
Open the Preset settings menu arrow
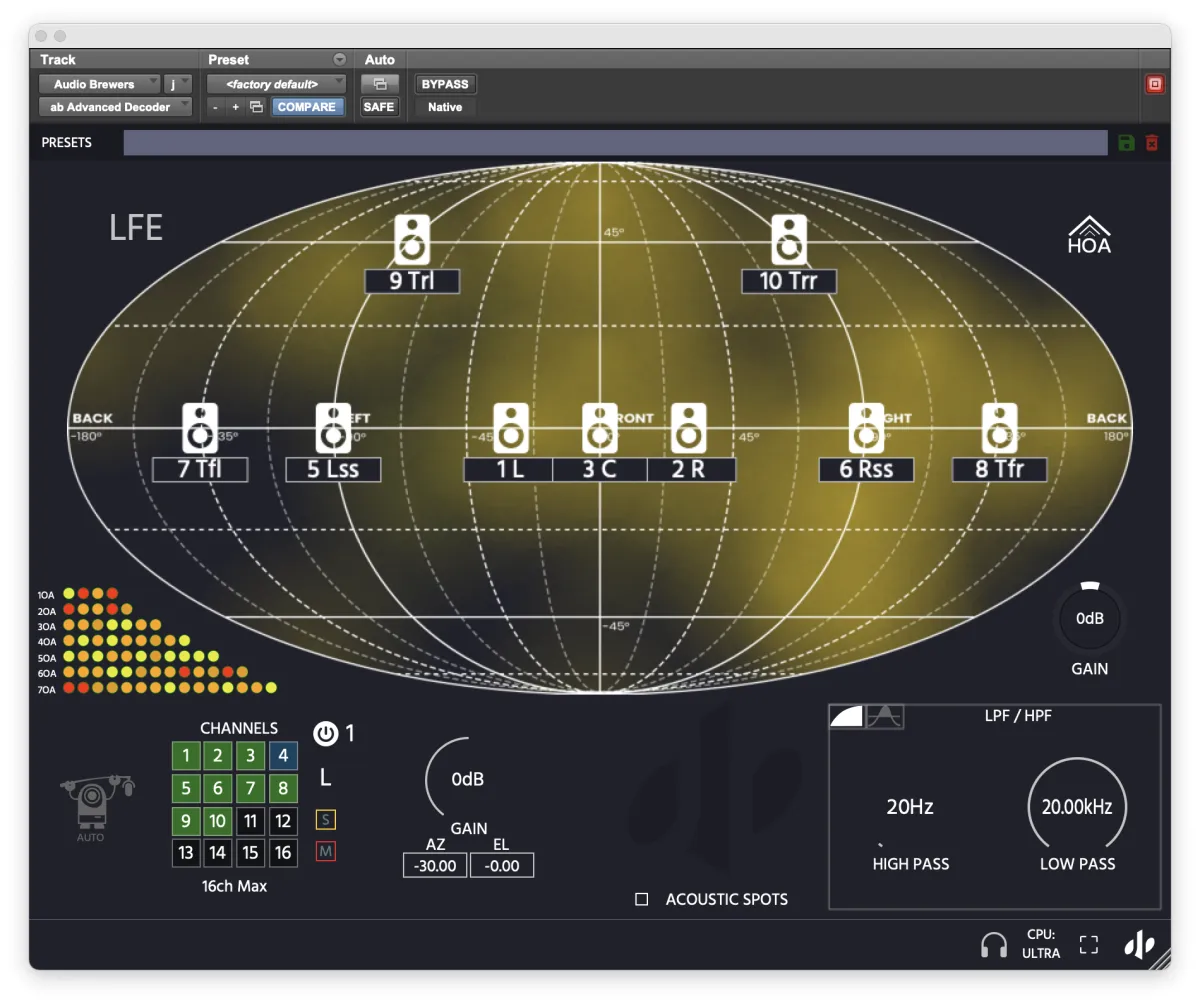coord(340,60)
